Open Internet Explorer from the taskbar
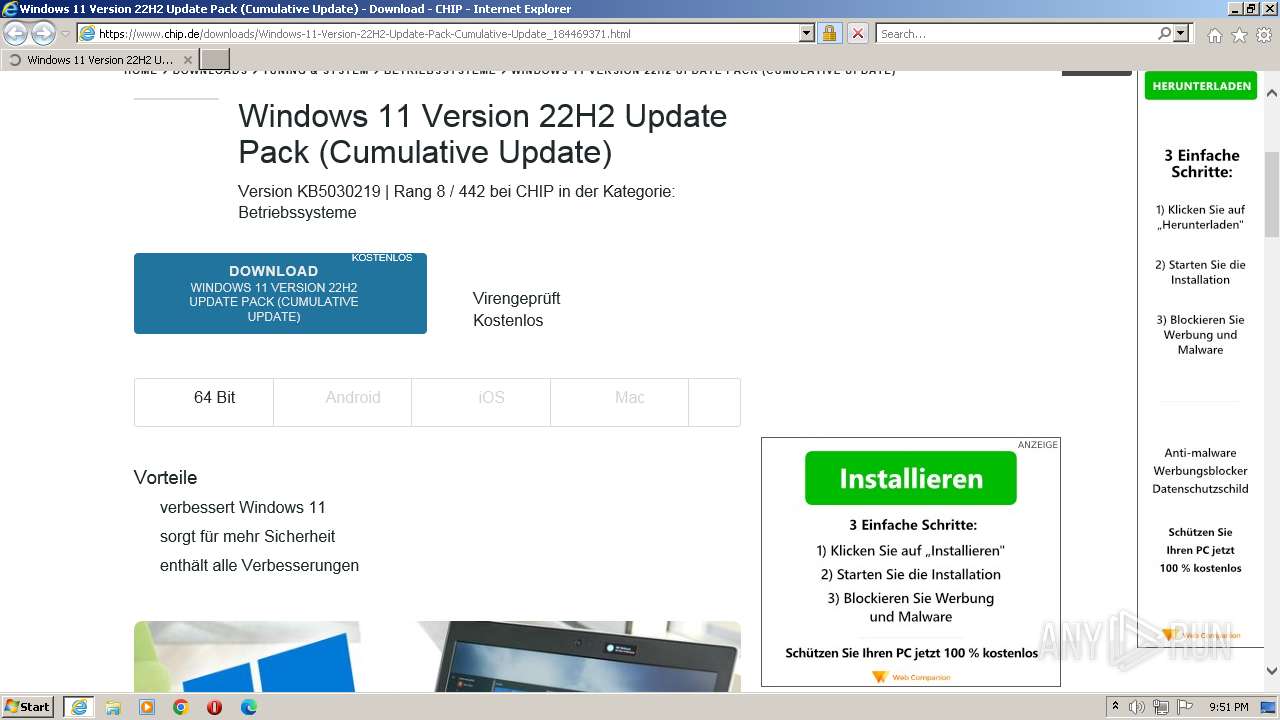Image resolution: width=1280 pixels, height=720 pixels. pos(78,707)
